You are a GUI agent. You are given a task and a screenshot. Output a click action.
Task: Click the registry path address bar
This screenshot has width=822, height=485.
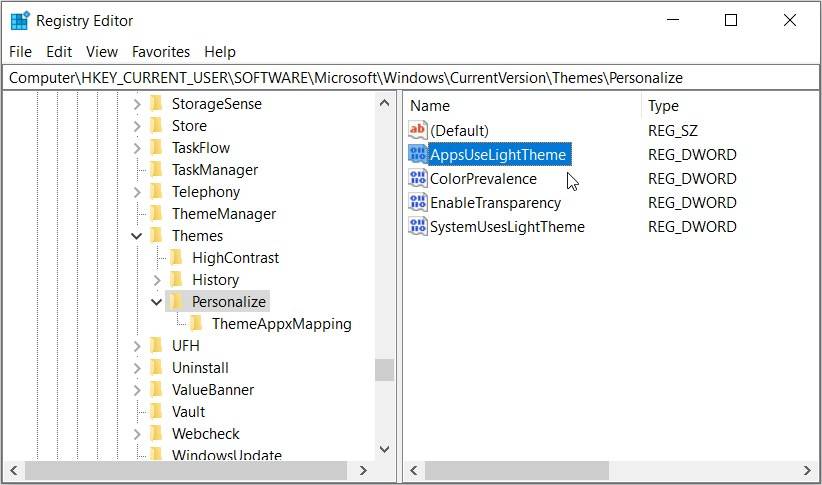coord(410,78)
